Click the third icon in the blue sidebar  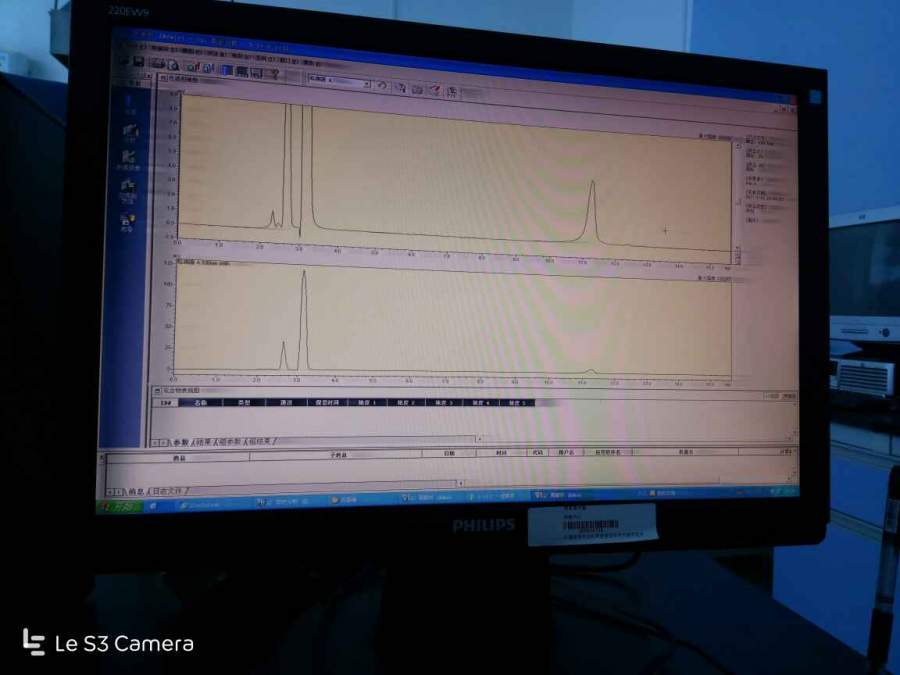click(x=129, y=160)
